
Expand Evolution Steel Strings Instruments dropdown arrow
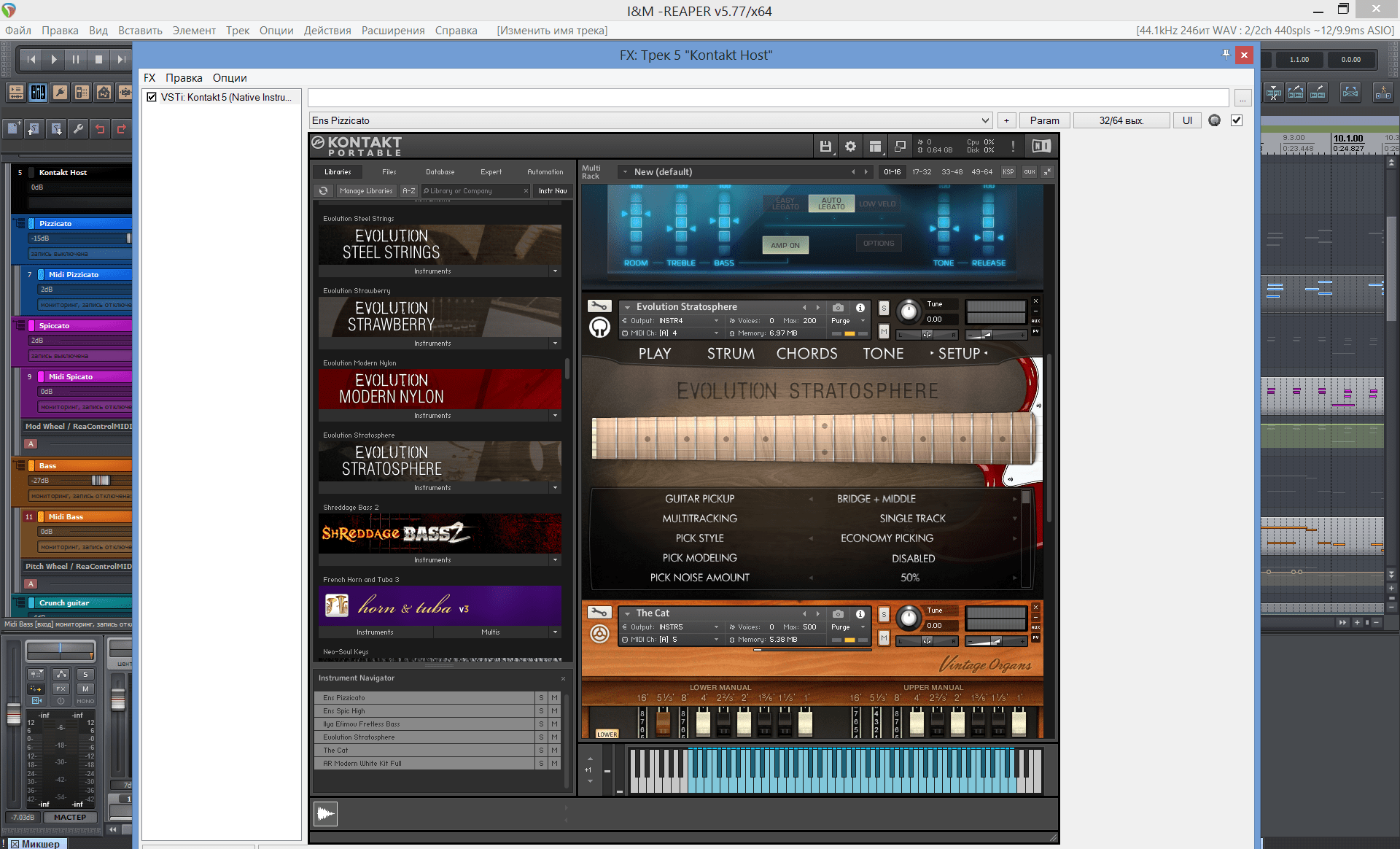pos(555,271)
